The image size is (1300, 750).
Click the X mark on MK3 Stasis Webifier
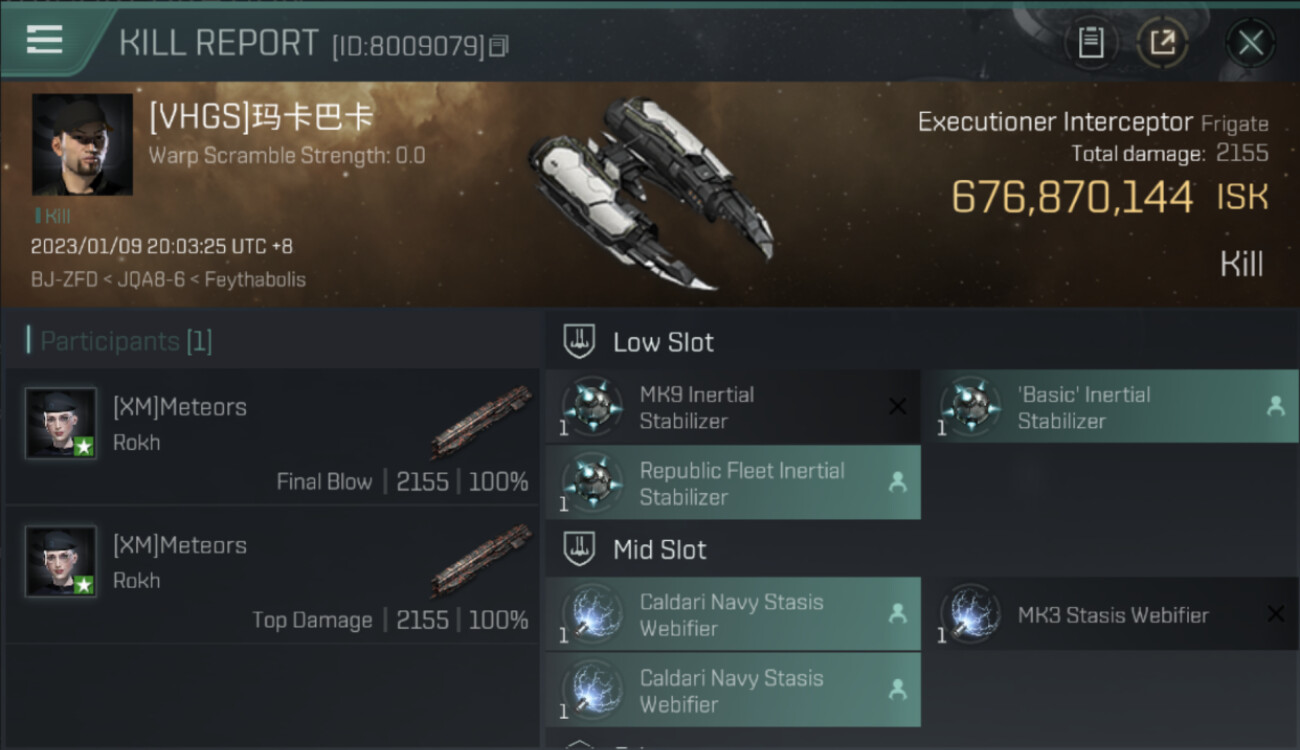point(1275,614)
